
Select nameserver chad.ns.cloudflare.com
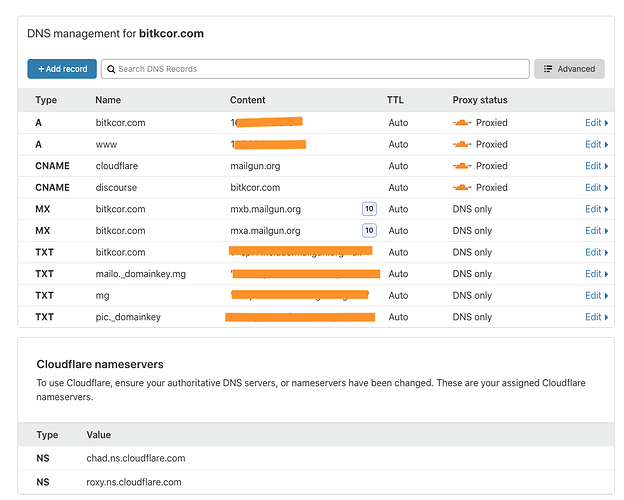tap(136, 458)
